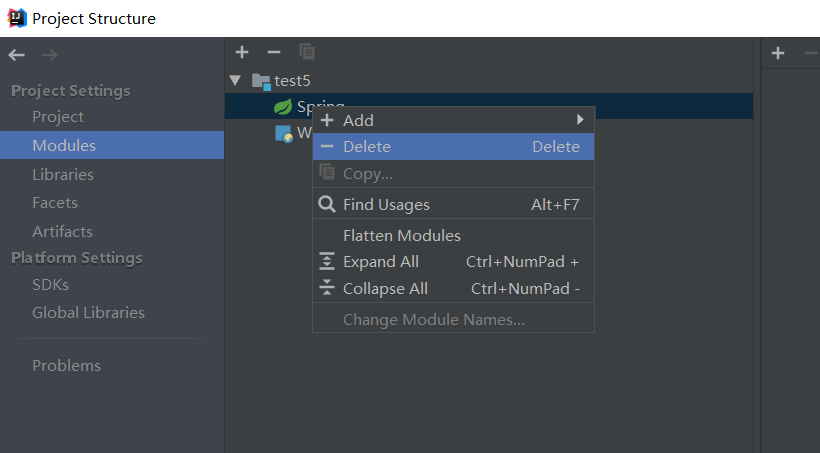
Task: Go to Libraries in the sidebar
Action: (x=63, y=174)
